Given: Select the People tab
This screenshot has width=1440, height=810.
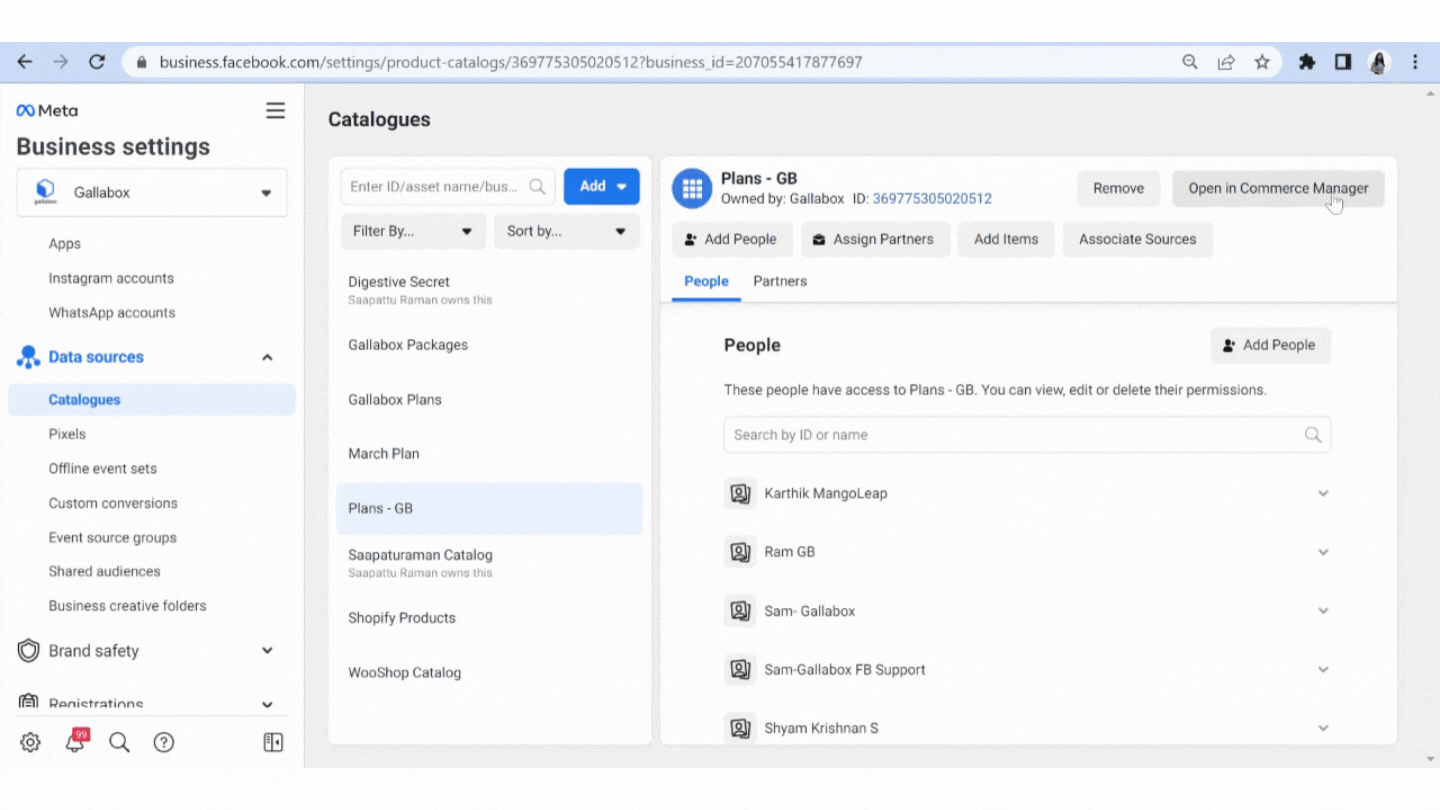Looking at the screenshot, I should pos(706,281).
